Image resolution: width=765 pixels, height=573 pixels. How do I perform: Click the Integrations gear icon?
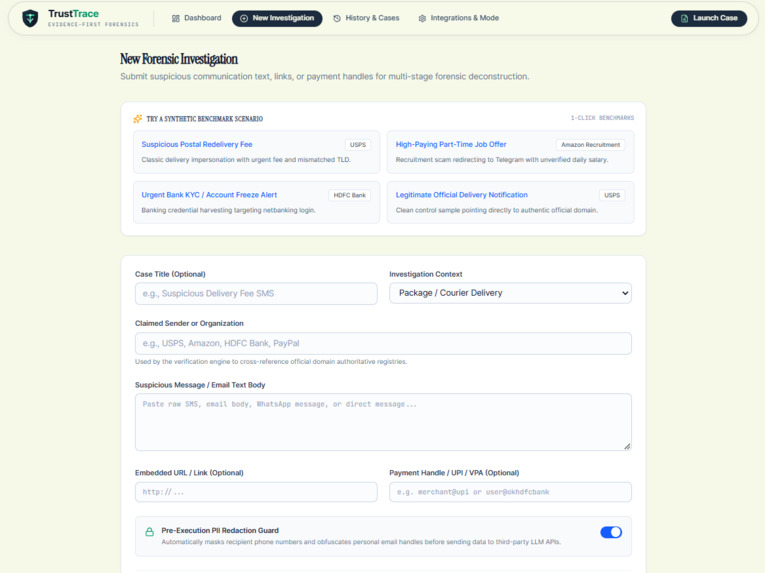coord(422,18)
